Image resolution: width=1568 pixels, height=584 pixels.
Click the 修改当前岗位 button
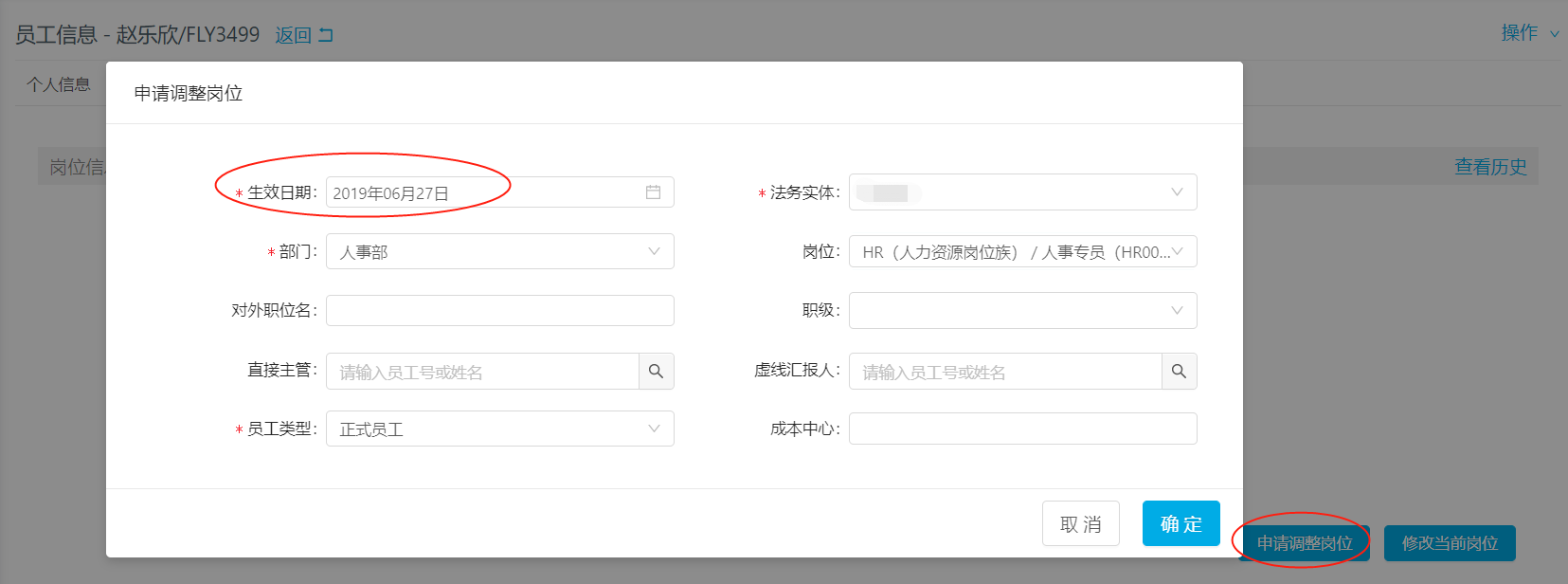click(x=1450, y=543)
